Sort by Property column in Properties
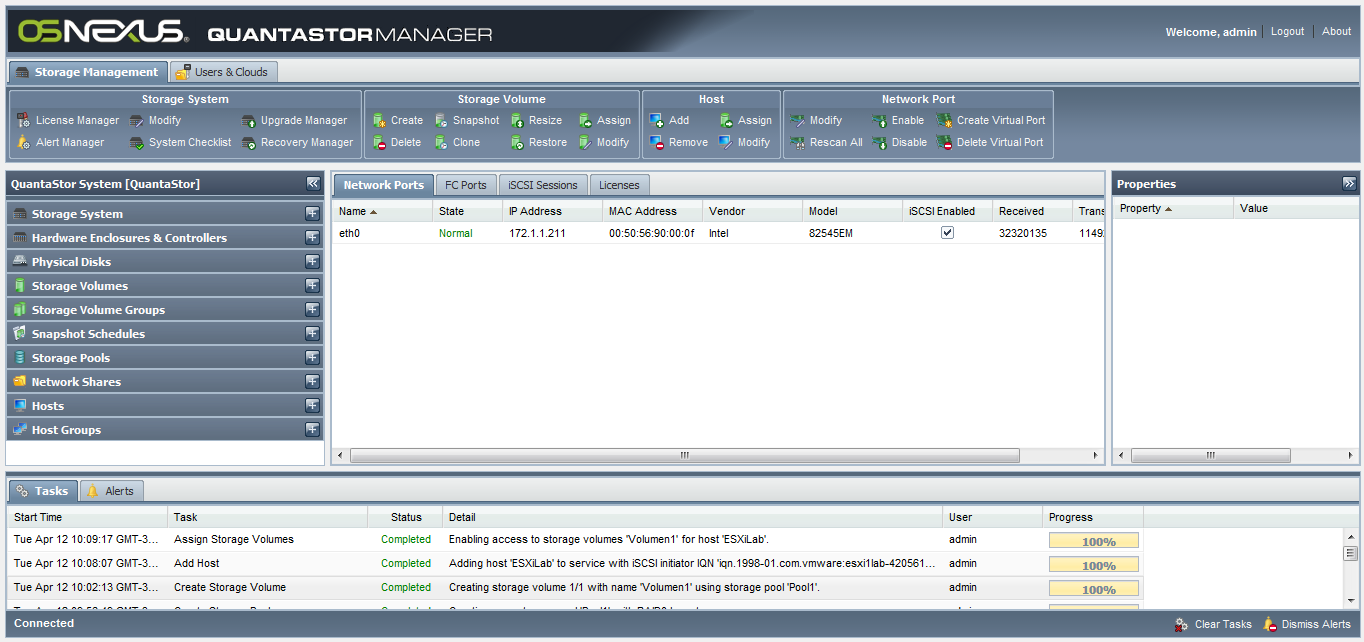The width and height of the screenshot is (1364, 642). 1174,208
